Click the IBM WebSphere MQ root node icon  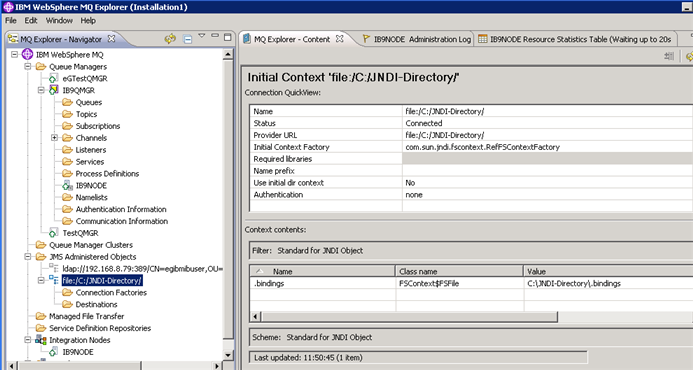pyautogui.click(x=27, y=54)
